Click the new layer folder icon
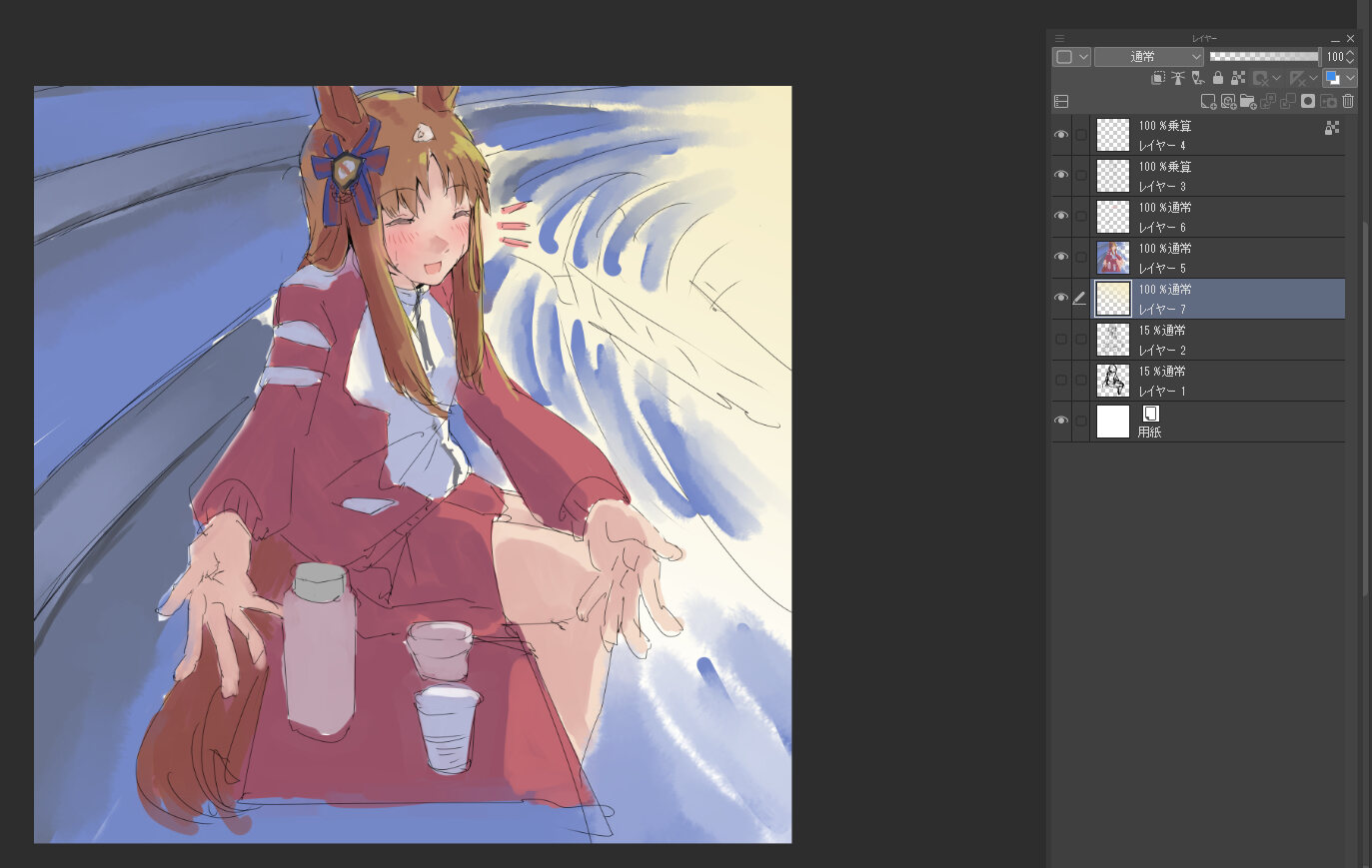The image size is (1372, 868). (x=1248, y=101)
